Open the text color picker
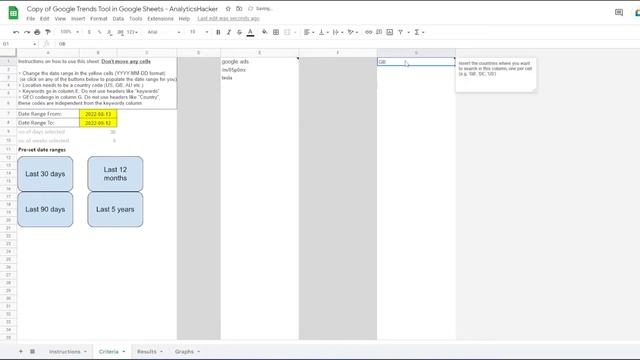Screen dimensions: 640x360 (251, 32)
